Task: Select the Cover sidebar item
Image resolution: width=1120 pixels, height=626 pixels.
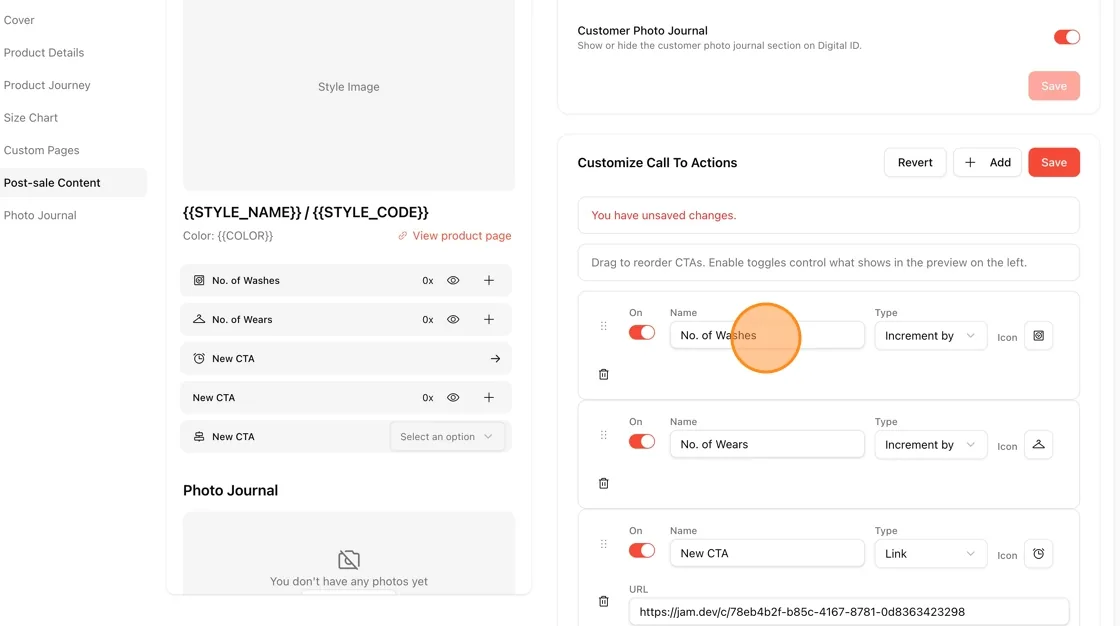Action: click(x=19, y=20)
